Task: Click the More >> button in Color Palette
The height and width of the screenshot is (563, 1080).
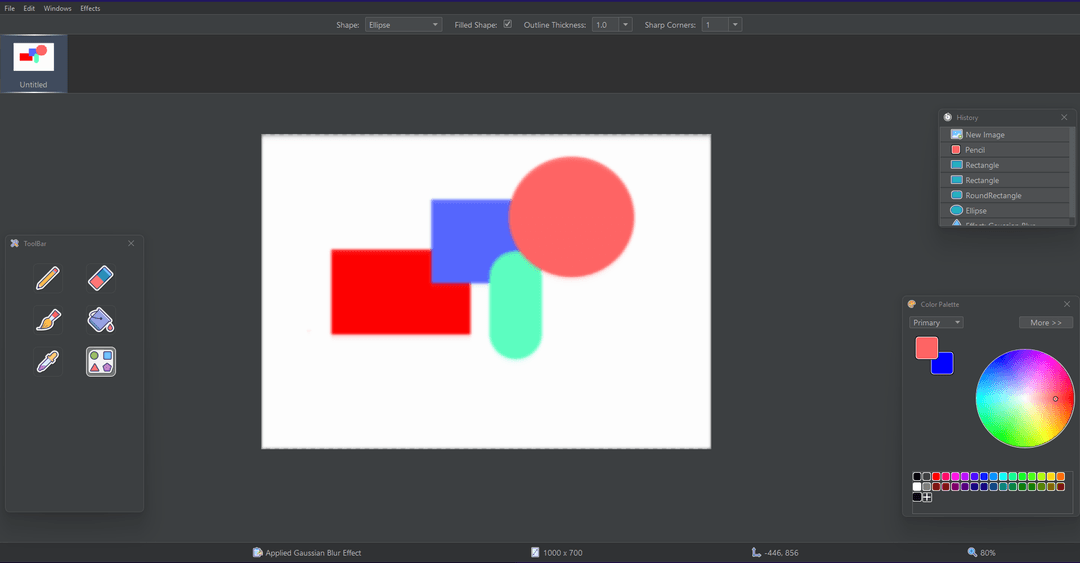Action: coord(1046,323)
